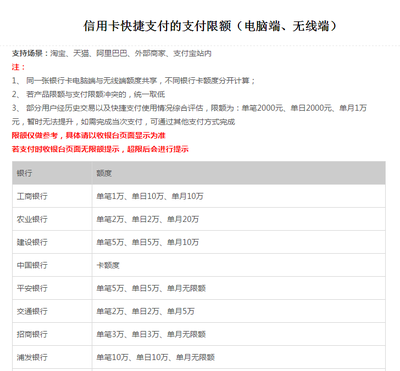Select the 农业银行 cell
The height and width of the screenshot is (371, 400).
coord(52,219)
